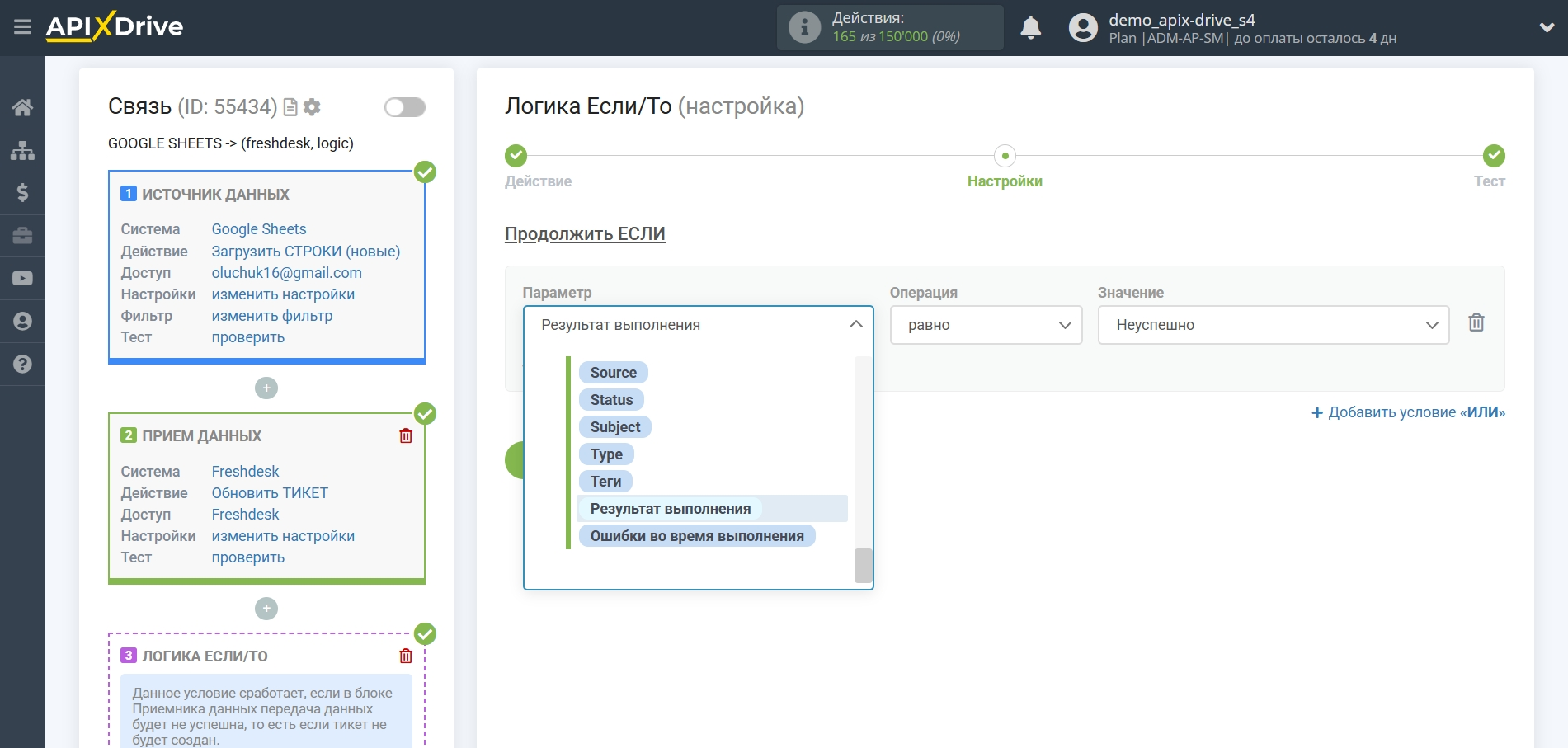The height and width of the screenshot is (748, 1568).
Task: Open the Значение Неуспешно dropdown
Action: click(1274, 325)
